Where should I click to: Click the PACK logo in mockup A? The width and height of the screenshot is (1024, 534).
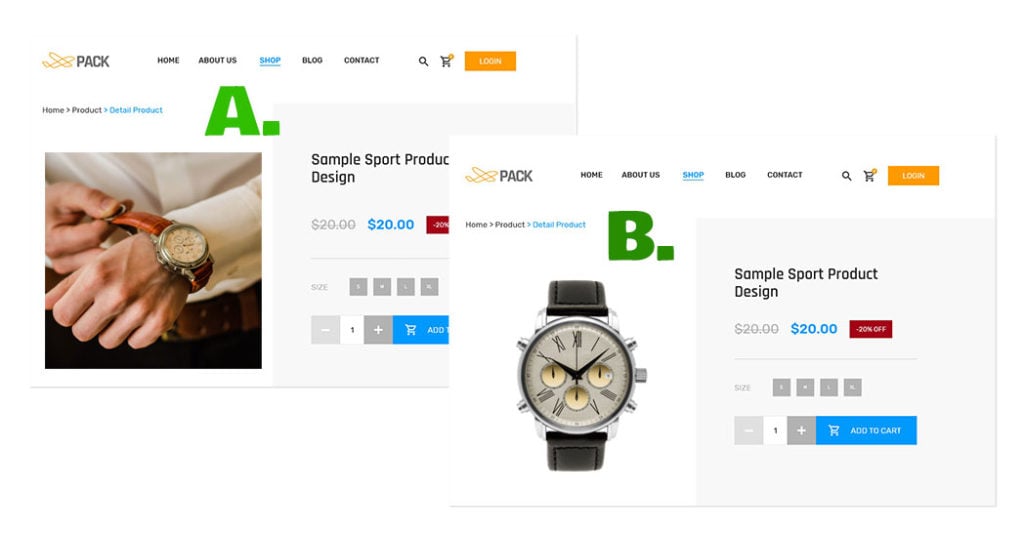pyautogui.click(x=76, y=61)
